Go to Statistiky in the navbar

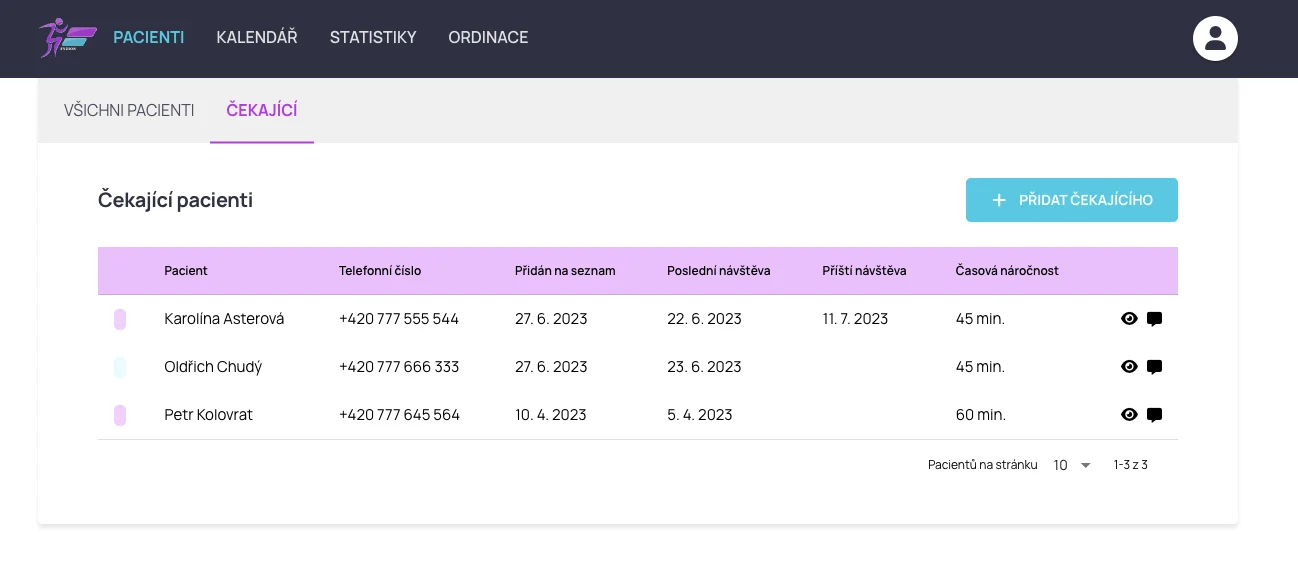tap(373, 38)
